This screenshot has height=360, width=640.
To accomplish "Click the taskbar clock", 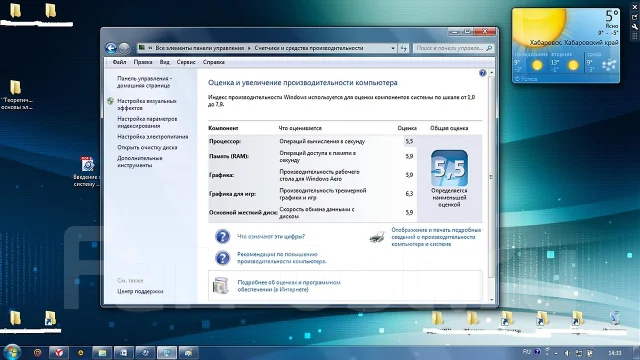I will click(x=615, y=353).
